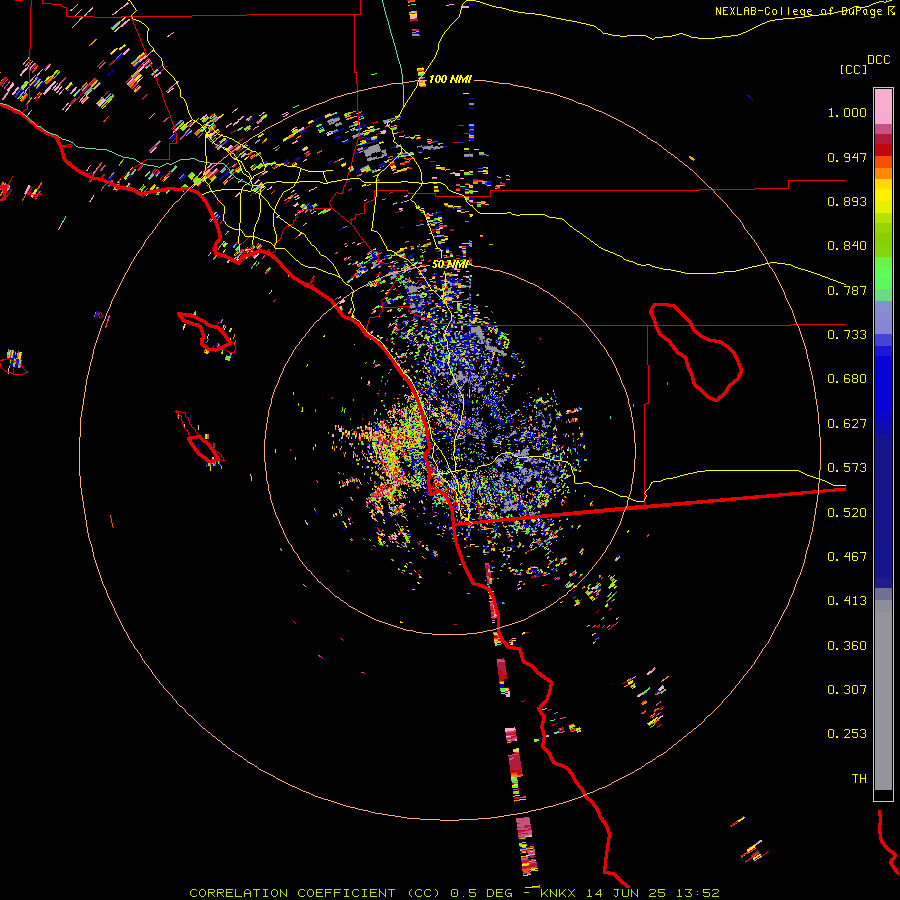Click the 0.893 color scale value
This screenshot has height=900, width=900.
[x=847, y=201]
